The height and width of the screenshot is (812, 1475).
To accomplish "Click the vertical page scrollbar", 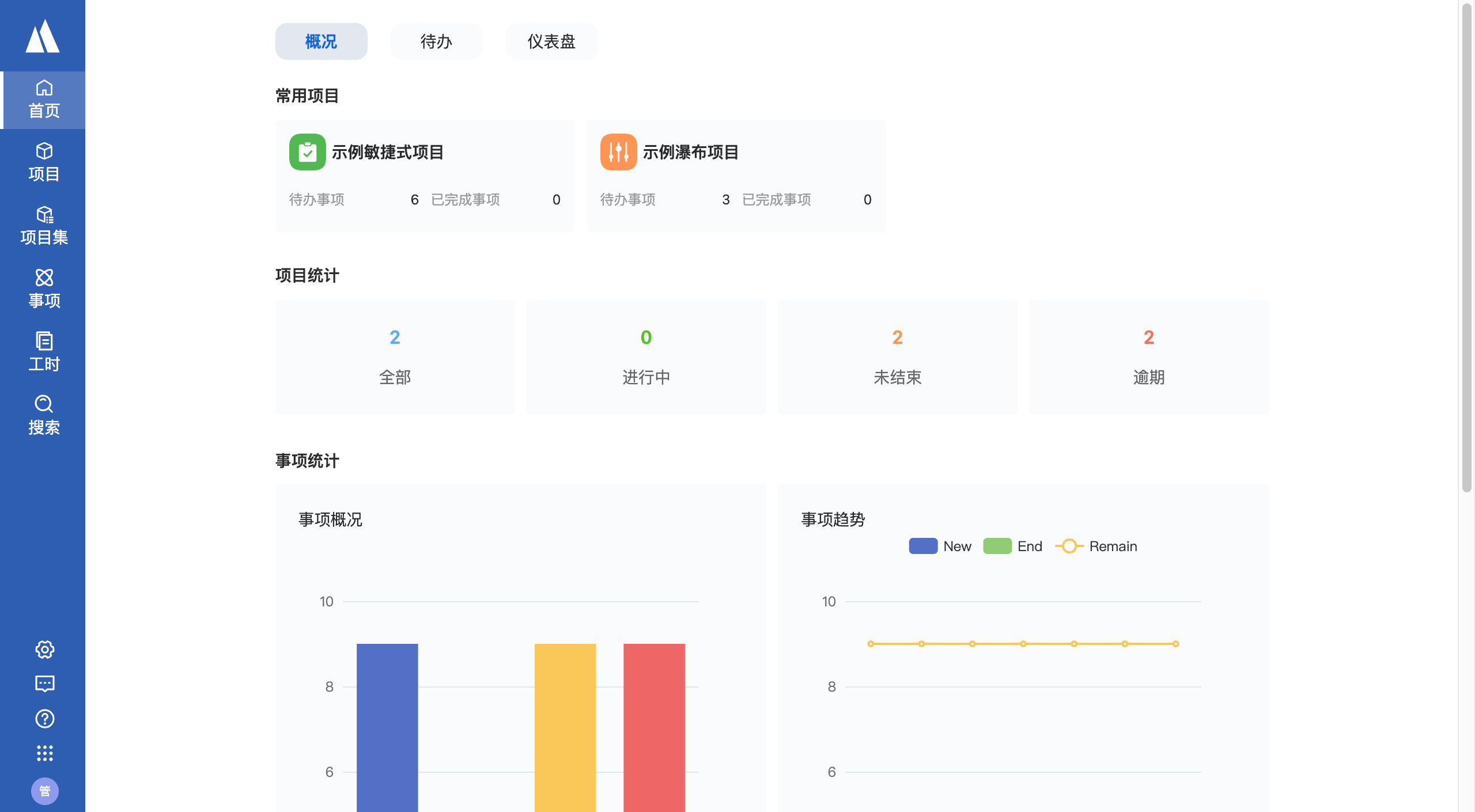I will tap(1467, 248).
